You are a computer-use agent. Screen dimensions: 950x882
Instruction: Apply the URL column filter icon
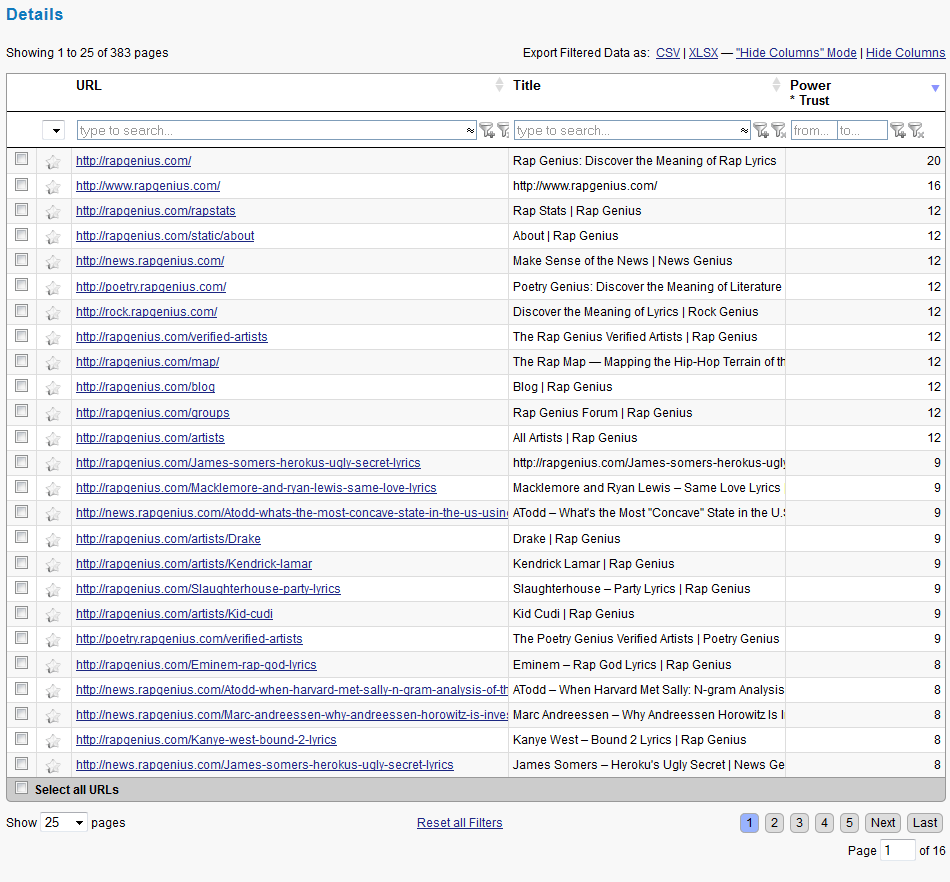[487, 130]
